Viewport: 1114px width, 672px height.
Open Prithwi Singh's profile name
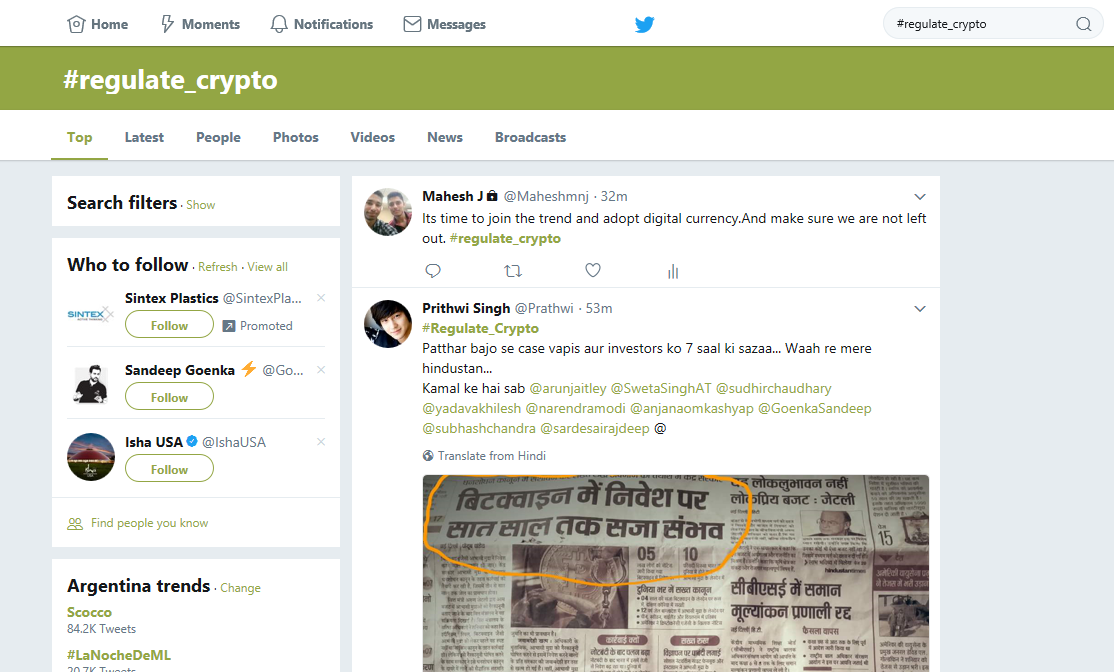466,308
